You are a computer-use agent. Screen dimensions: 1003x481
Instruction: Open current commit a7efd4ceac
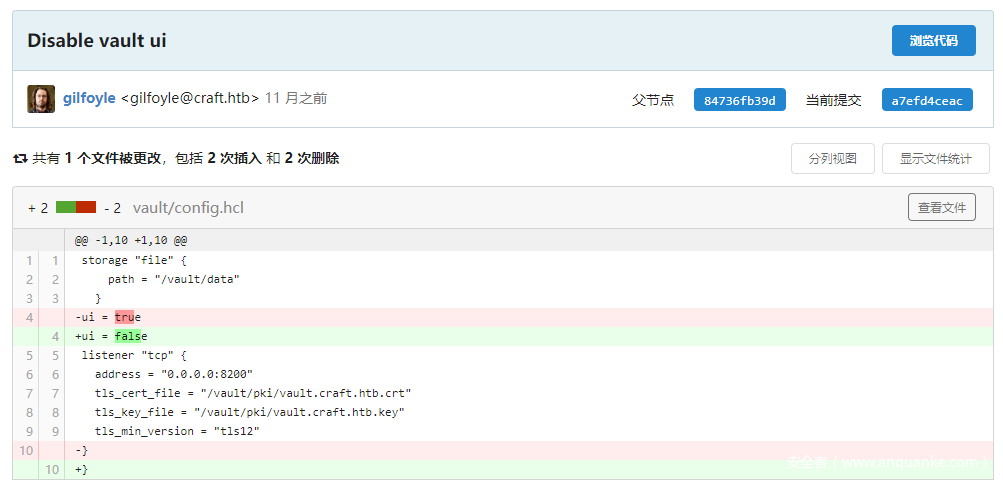927,100
